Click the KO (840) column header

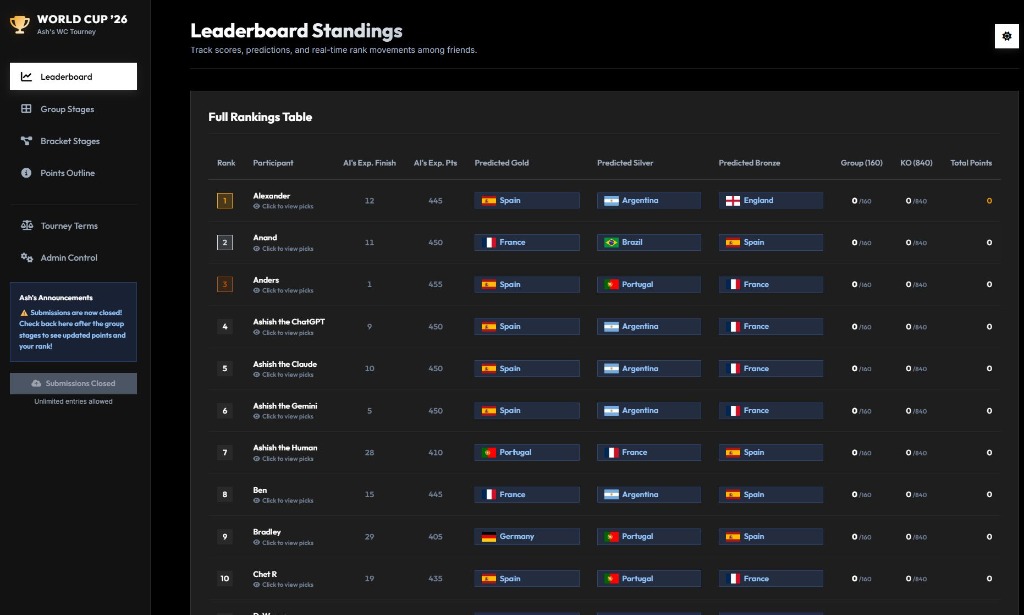[x=916, y=163]
